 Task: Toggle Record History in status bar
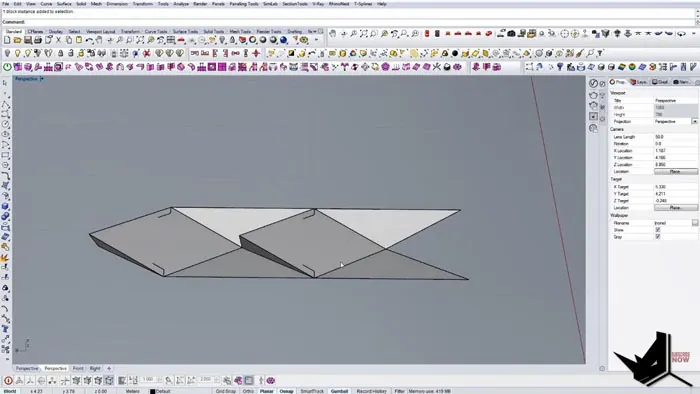pos(371,391)
